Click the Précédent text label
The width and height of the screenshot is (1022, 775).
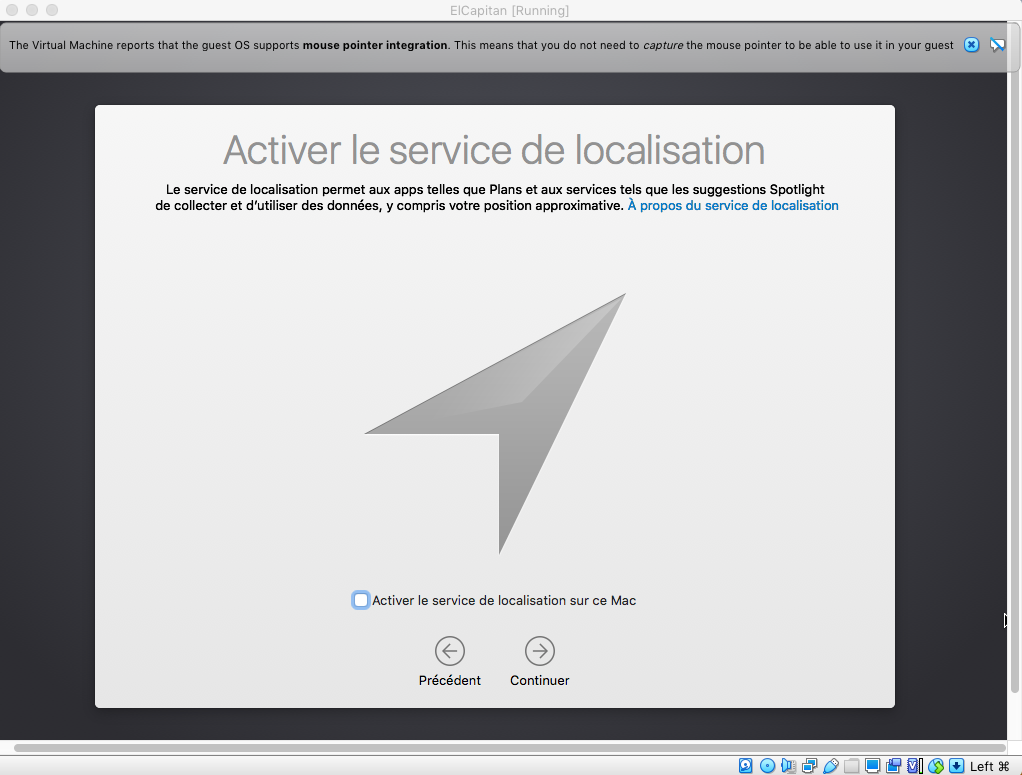point(450,680)
